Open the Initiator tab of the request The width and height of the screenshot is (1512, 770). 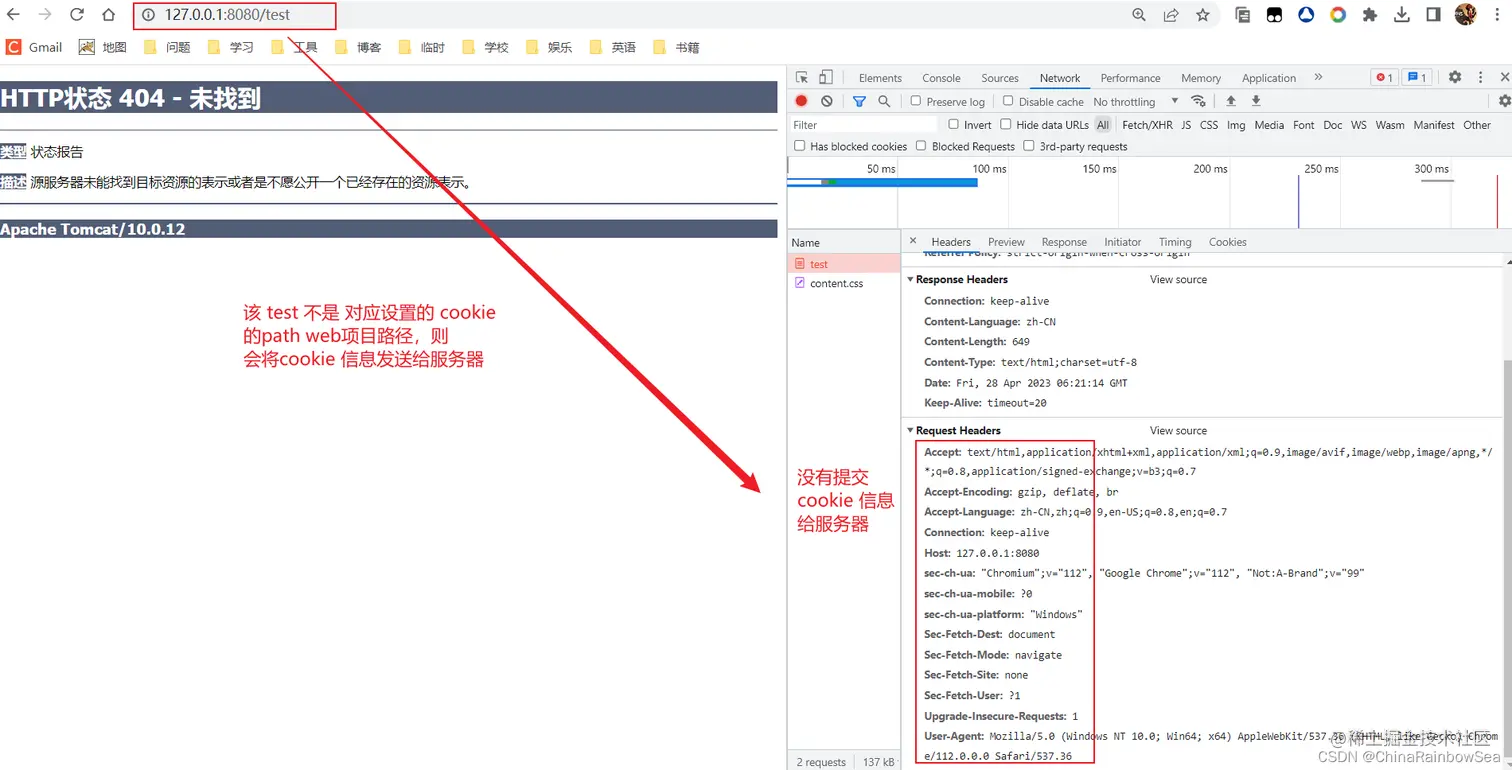1122,242
